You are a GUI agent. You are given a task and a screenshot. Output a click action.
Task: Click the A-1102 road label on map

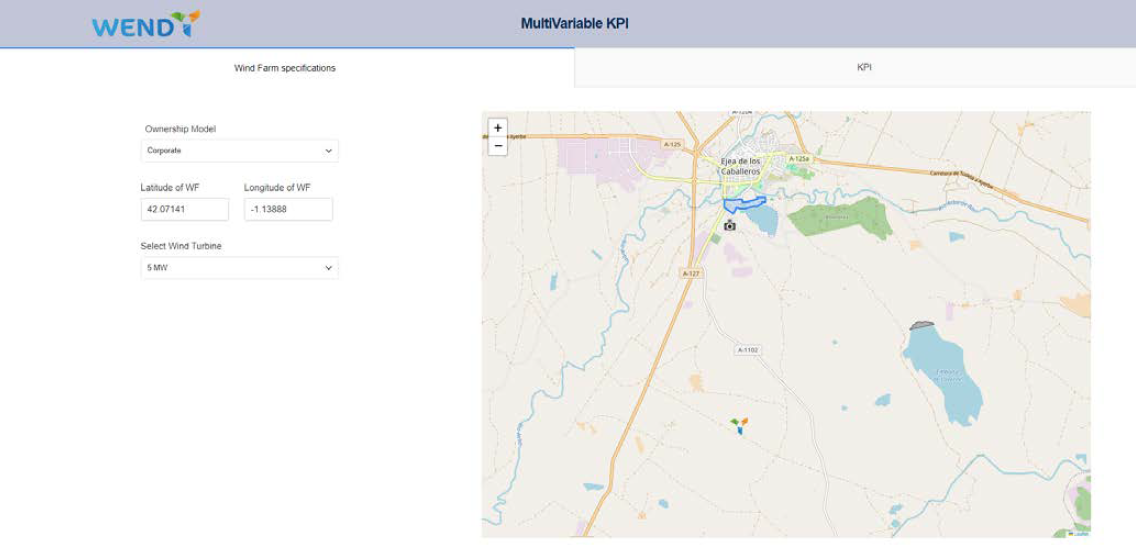tap(748, 350)
